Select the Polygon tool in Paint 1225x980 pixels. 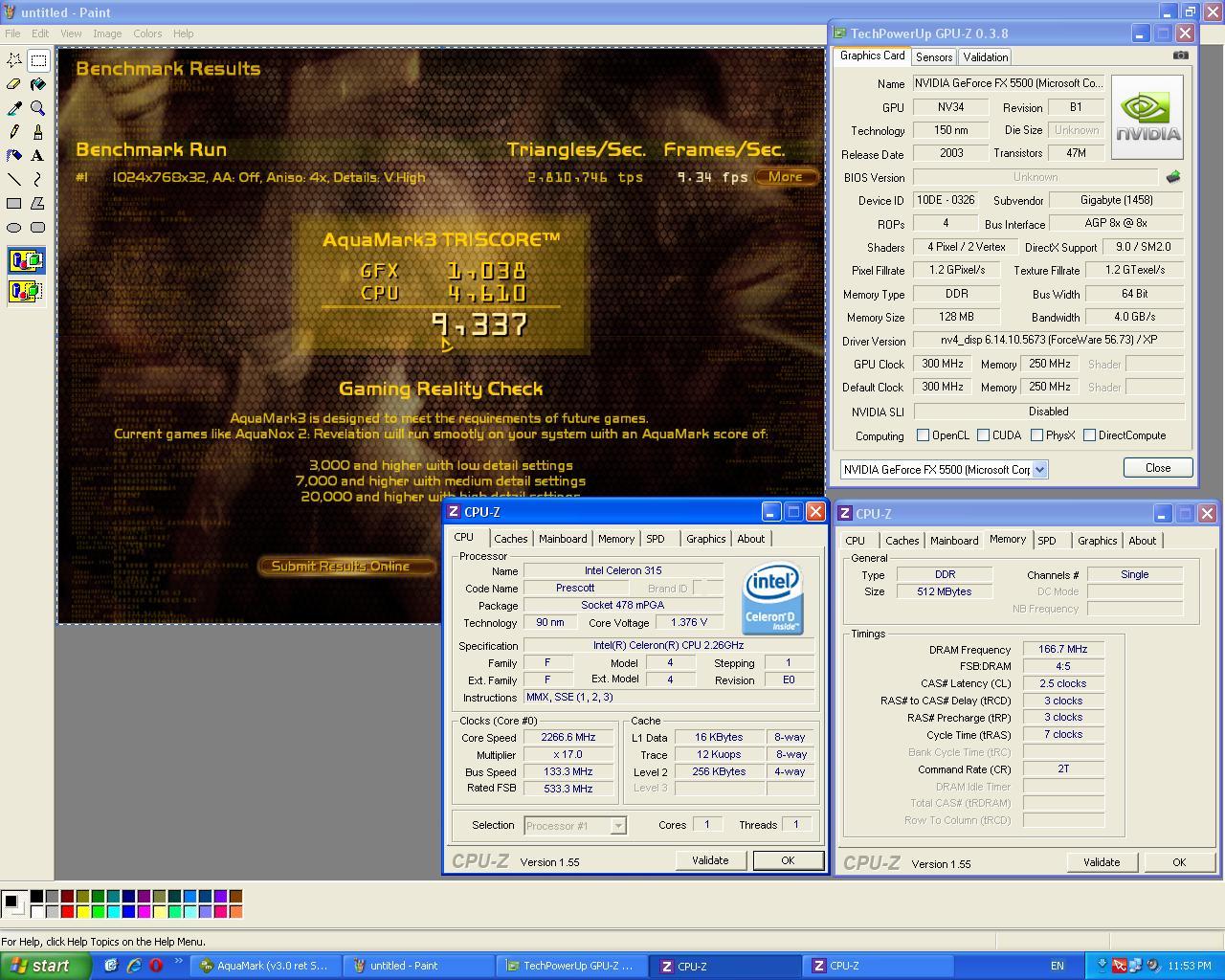(38, 203)
